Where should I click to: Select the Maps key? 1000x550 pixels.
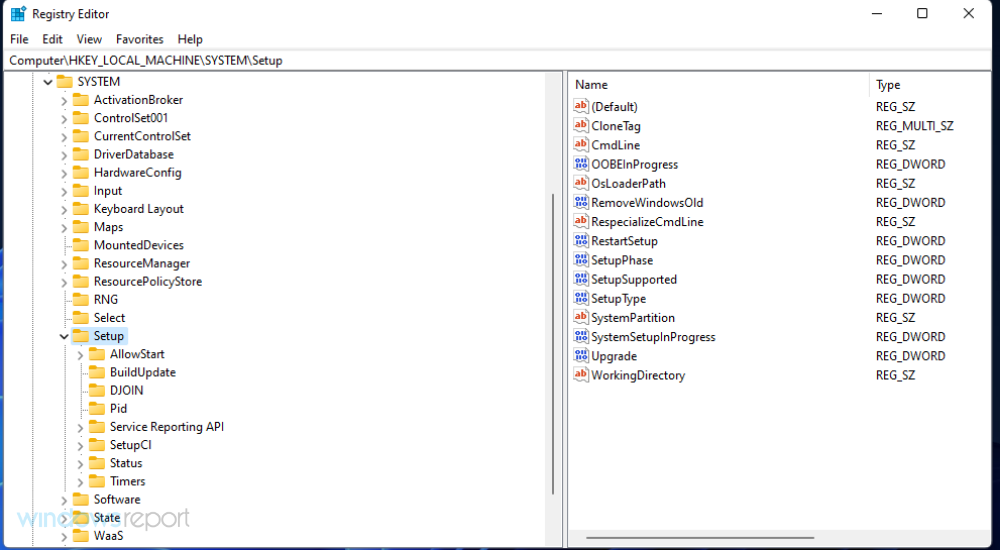[108, 227]
